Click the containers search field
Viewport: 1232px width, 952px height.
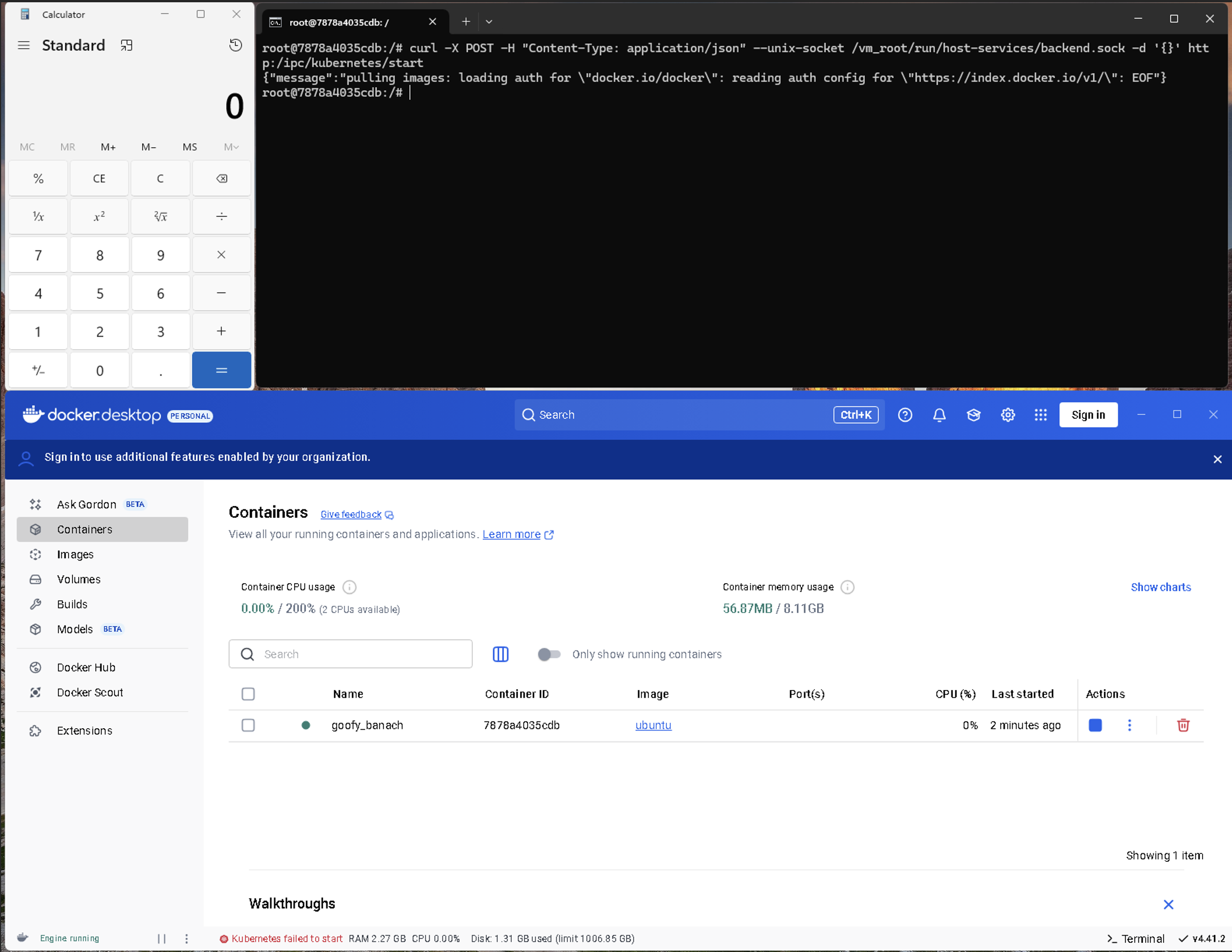pos(363,654)
